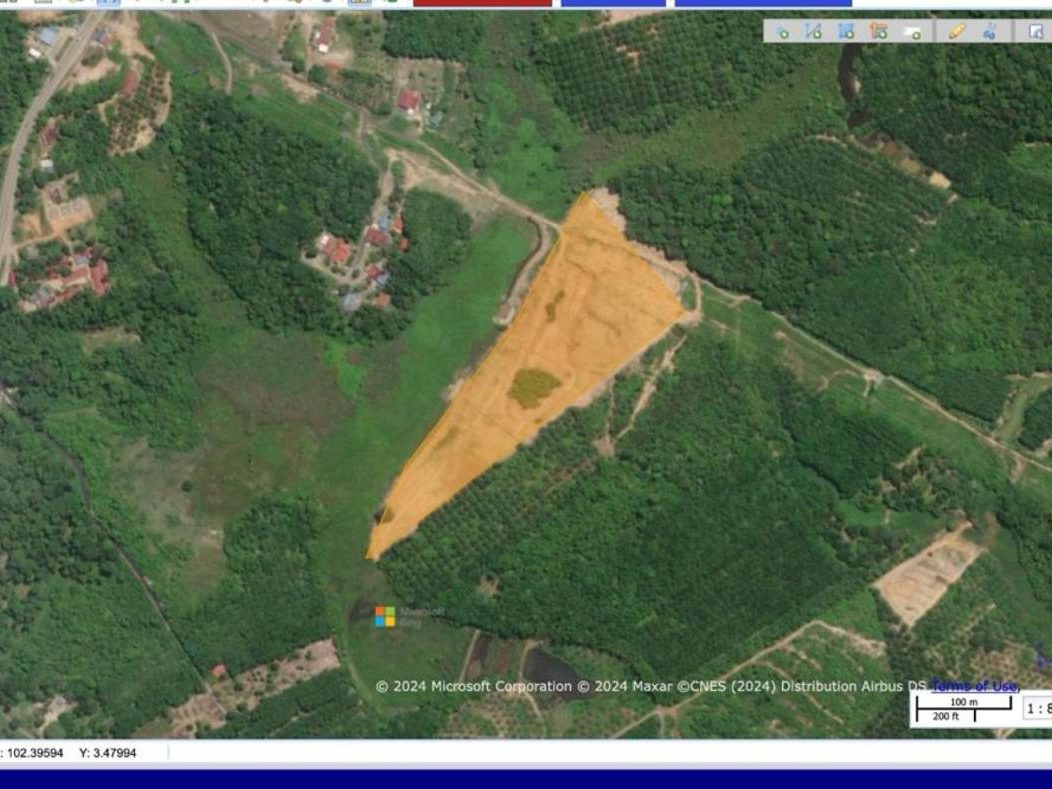Click the X coordinate value 102.39594

35,753
